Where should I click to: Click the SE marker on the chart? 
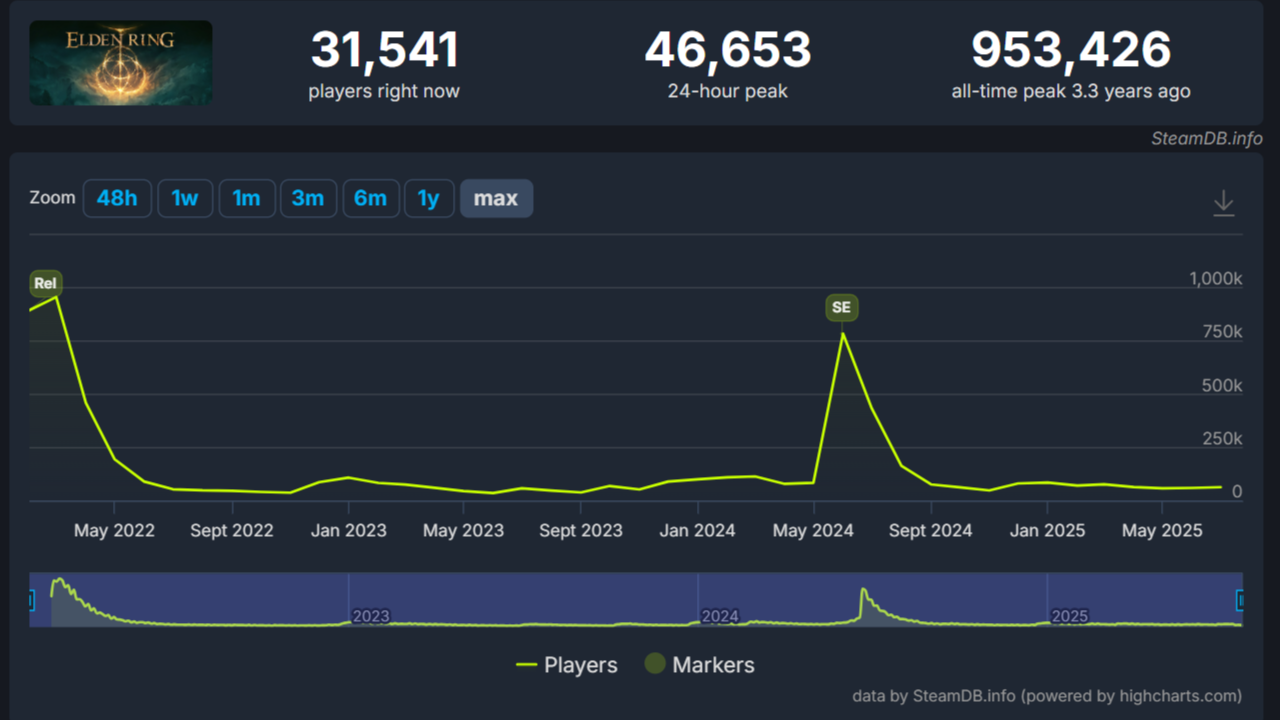(841, 308)
